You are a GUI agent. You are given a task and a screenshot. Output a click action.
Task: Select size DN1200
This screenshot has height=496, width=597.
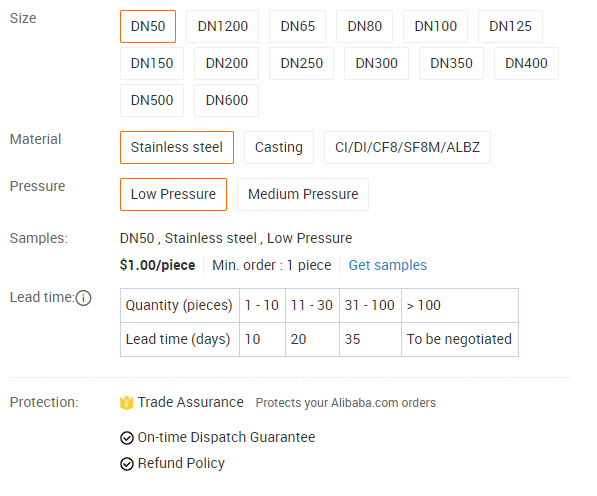pos(222,26)
